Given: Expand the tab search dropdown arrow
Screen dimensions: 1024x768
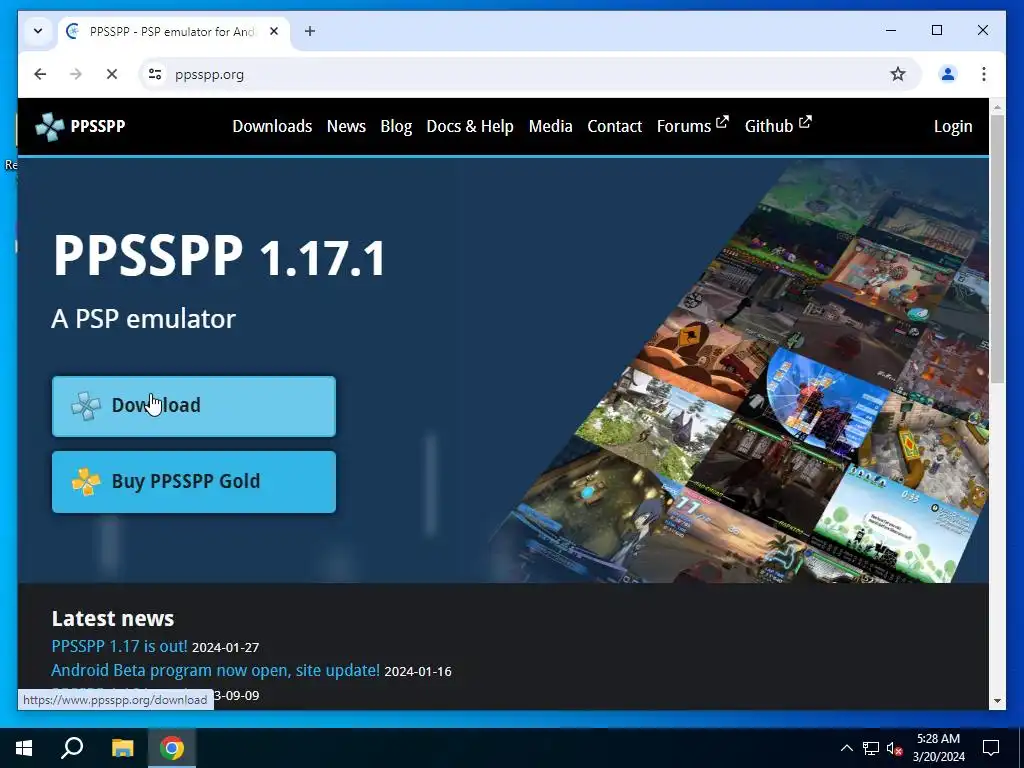Looking at the screenshot, I should point(38,31).
